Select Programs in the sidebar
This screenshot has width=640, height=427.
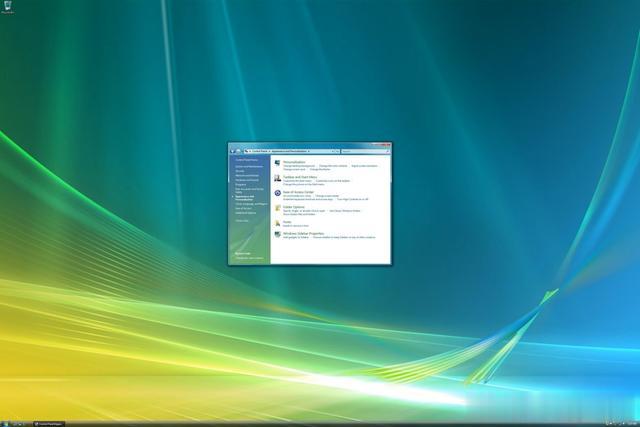240,185
